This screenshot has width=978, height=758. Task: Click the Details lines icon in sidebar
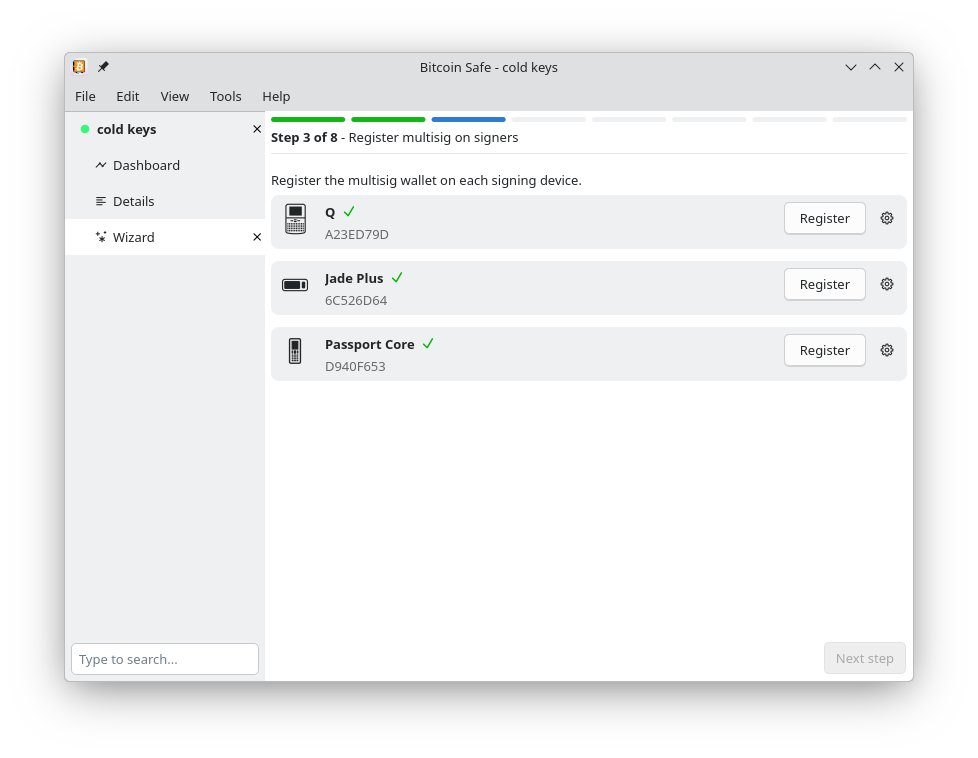point(100,201)
